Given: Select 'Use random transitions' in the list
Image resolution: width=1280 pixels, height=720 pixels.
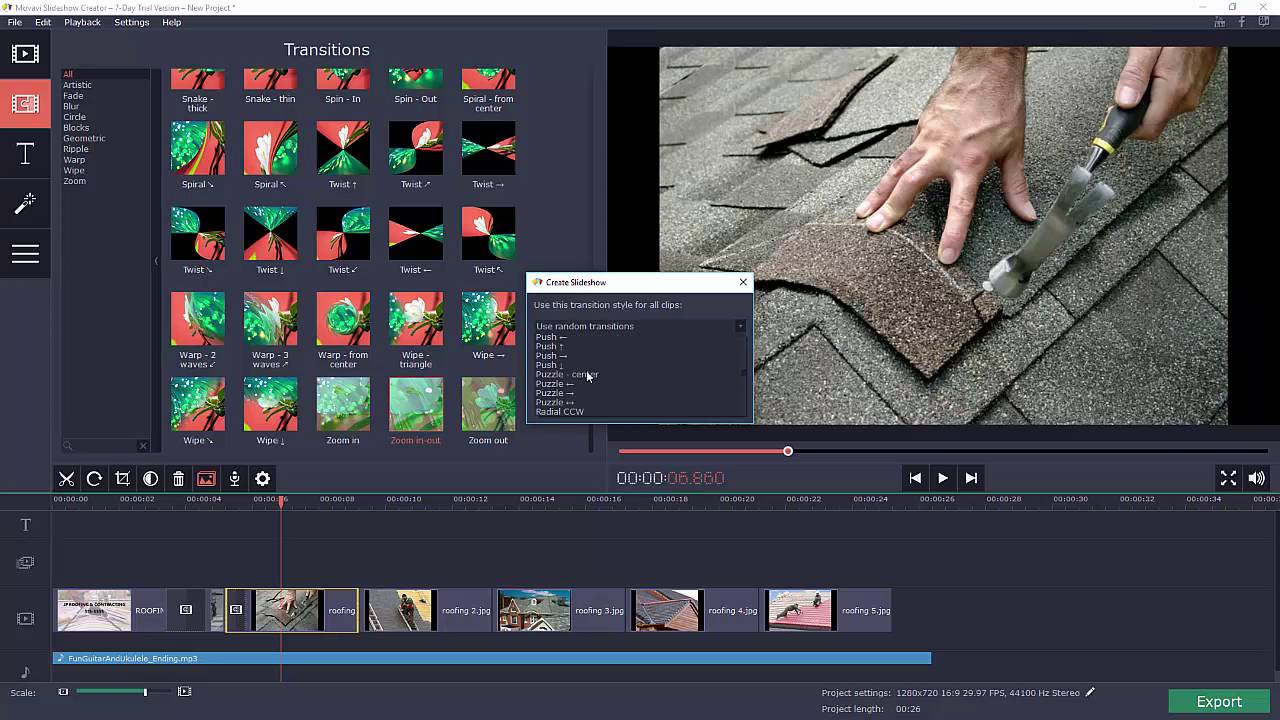Looking at the screenshot, I should (x=585, y=326).
